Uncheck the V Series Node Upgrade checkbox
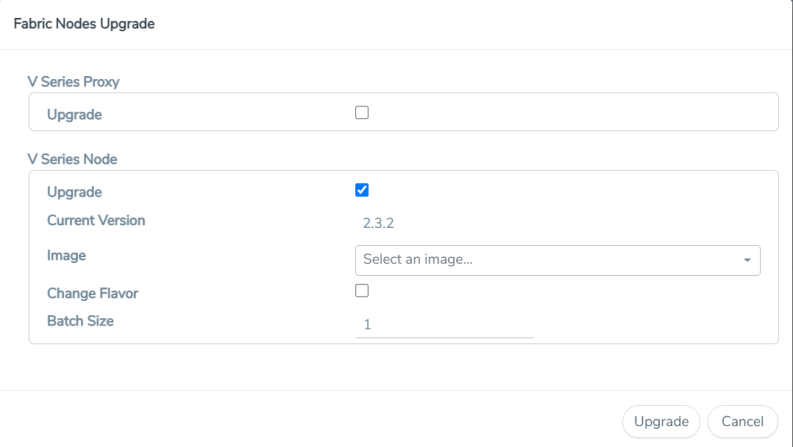This screenshot has width=793, height=447. point(362,190)
